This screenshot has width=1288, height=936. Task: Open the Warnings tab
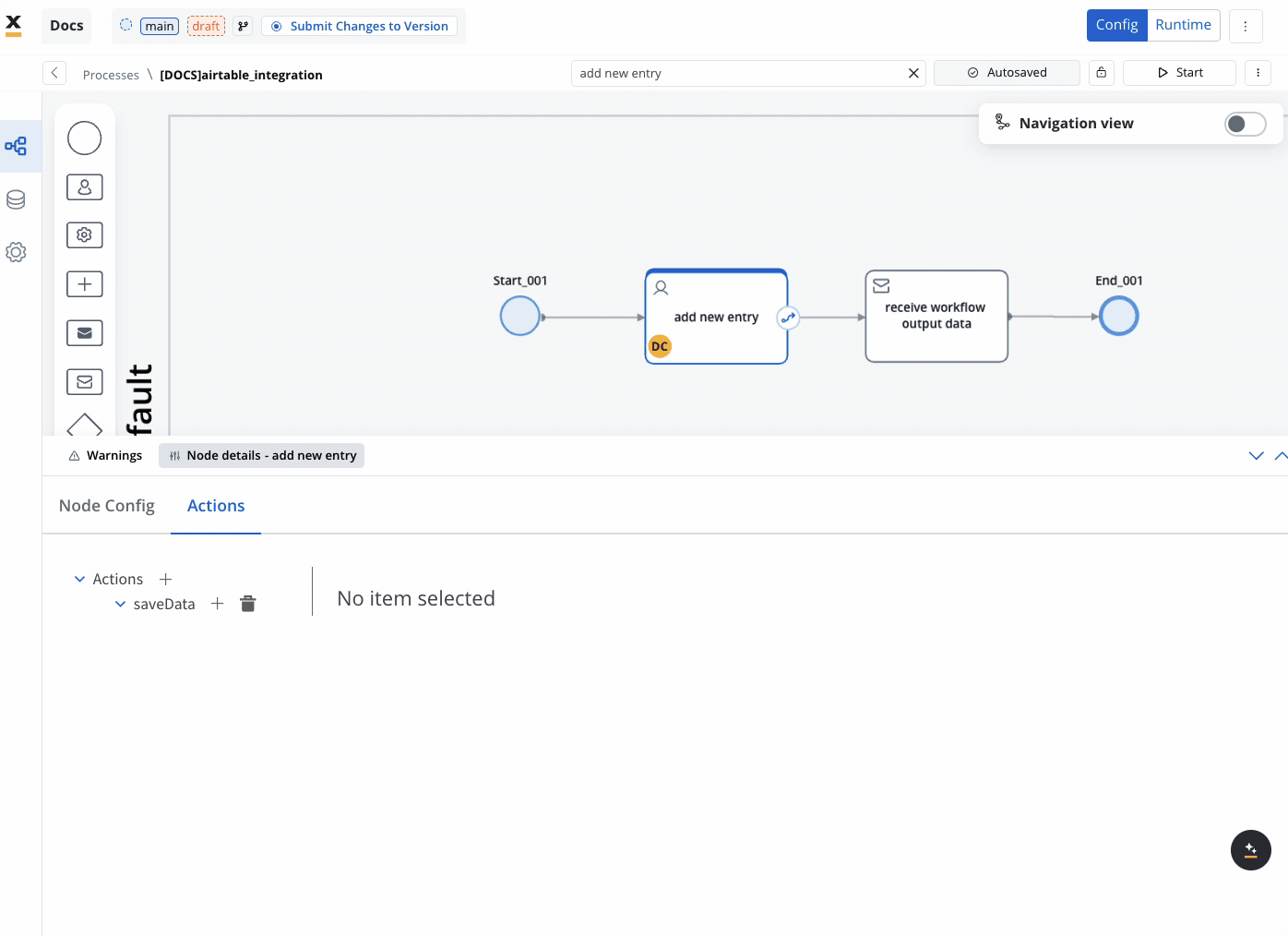pyautogui.click(x=105, y=456)
